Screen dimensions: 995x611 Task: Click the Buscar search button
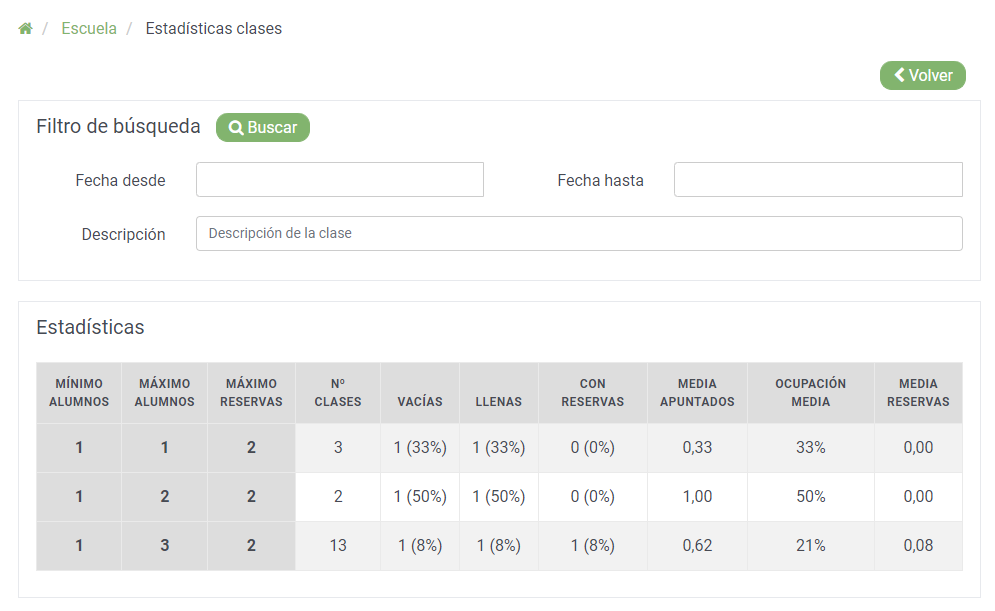click(x=263, y=128)
